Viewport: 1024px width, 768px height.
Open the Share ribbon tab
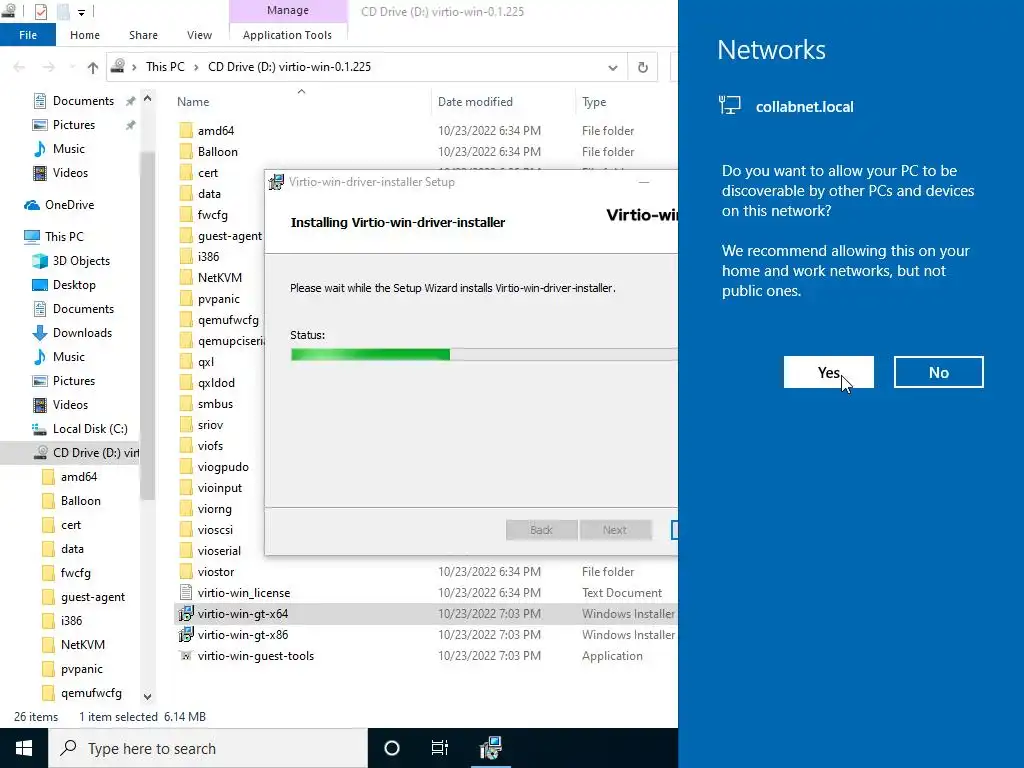point(143,35)
